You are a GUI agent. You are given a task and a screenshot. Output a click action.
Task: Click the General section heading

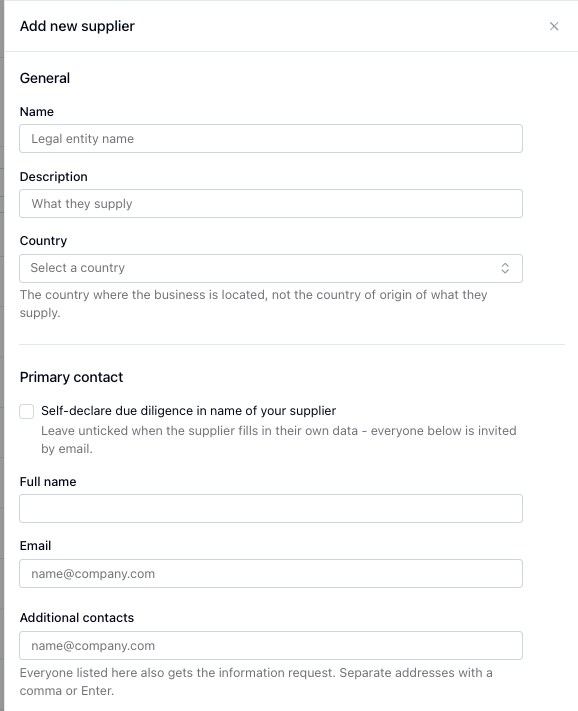[45, 78]
